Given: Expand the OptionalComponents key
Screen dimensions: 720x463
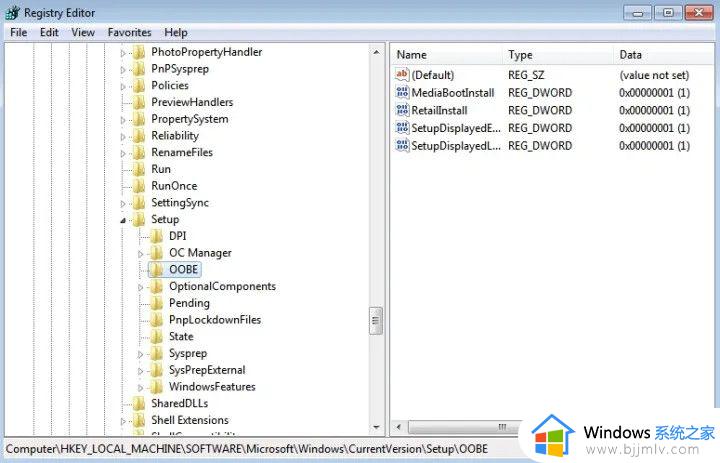Looking at the screenshot, I should 141,288.
